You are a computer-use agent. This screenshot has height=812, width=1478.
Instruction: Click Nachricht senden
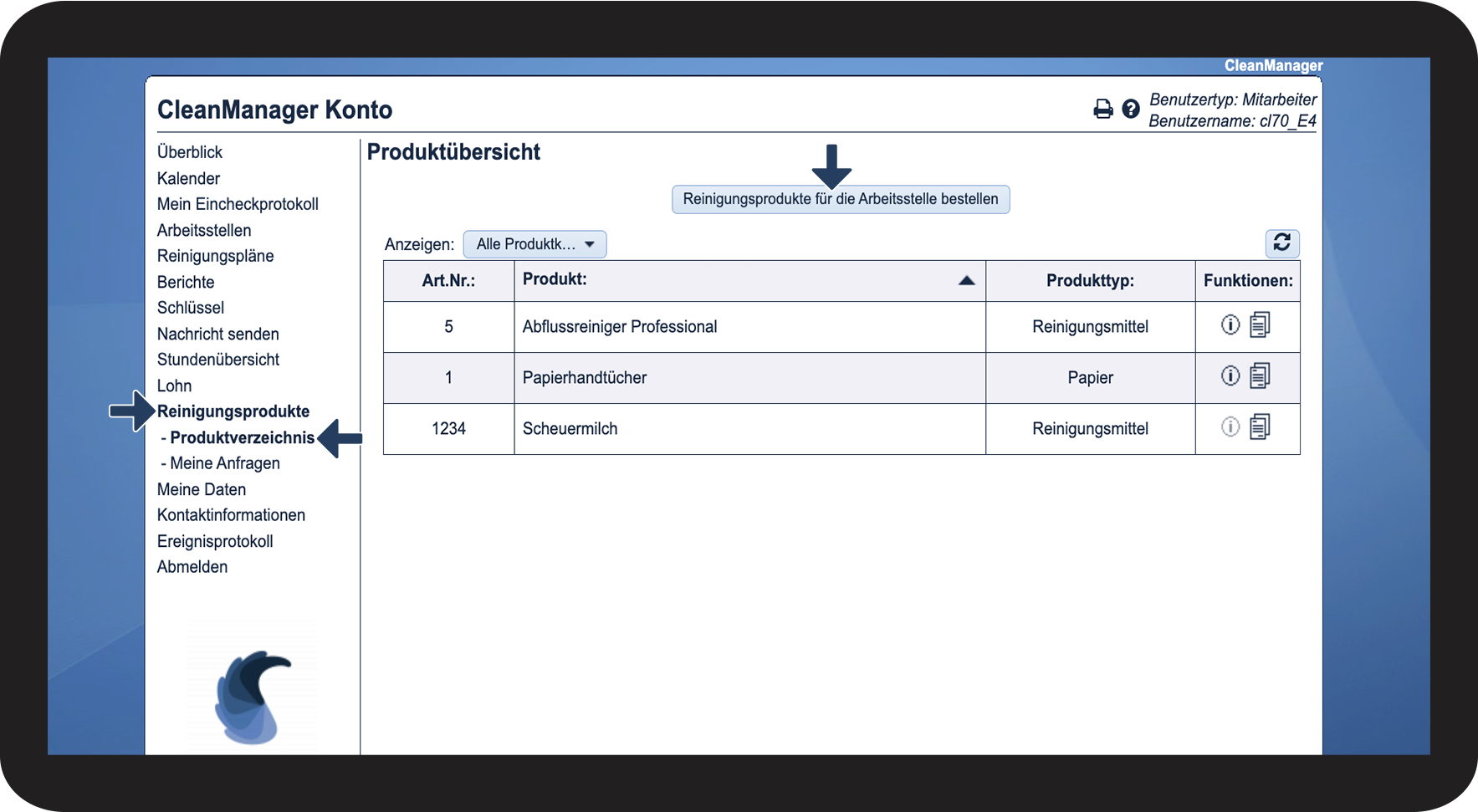pyautogui.click(x=218, y=334)
